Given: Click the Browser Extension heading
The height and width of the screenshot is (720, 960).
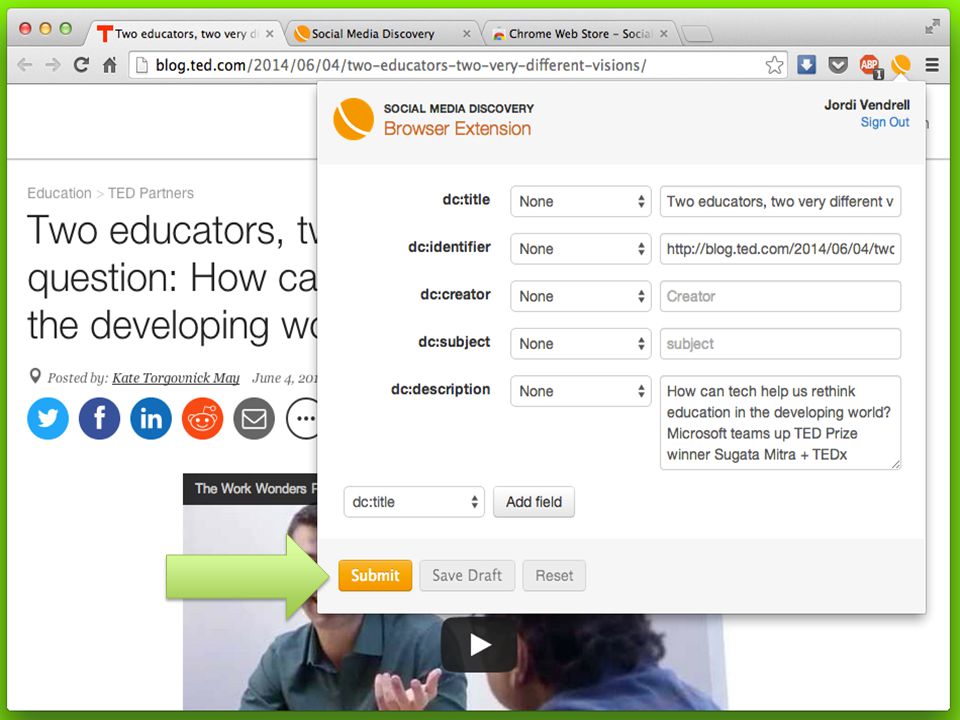Looking at the screenshot, I should point(457,129).
